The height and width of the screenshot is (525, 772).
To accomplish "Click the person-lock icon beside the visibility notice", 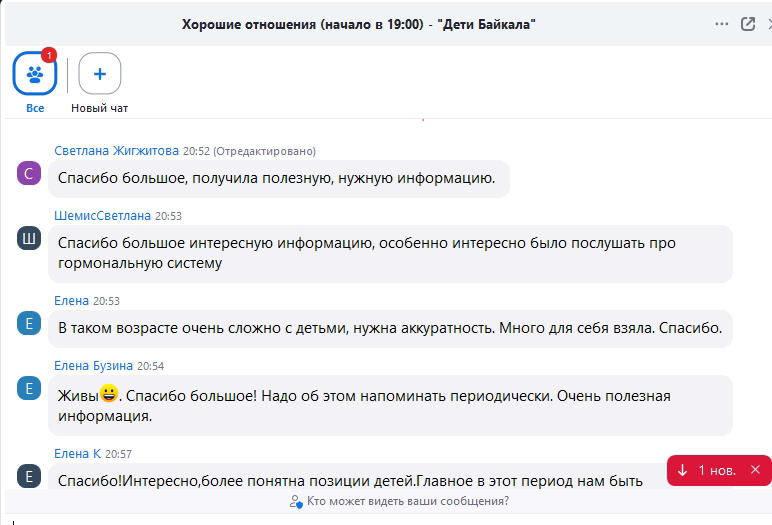I will (x=295, y=501).
